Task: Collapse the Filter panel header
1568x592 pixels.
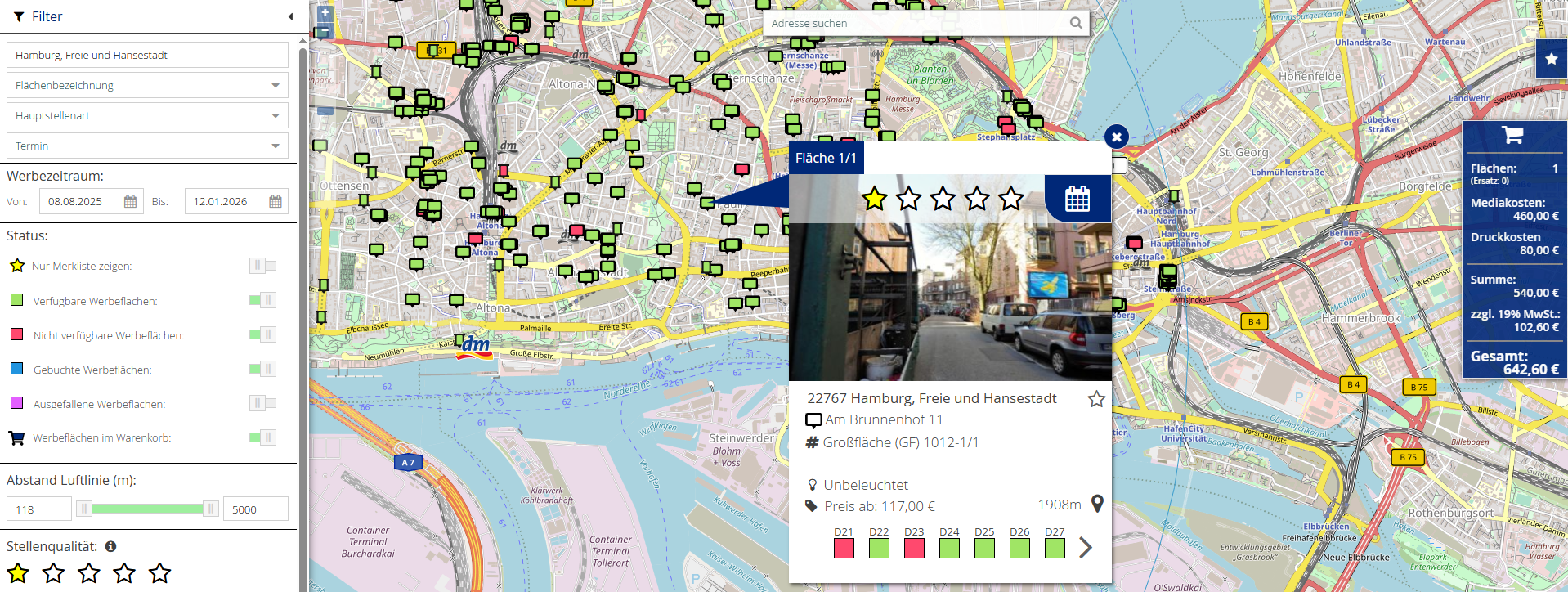Action: [x=290, y=16]
